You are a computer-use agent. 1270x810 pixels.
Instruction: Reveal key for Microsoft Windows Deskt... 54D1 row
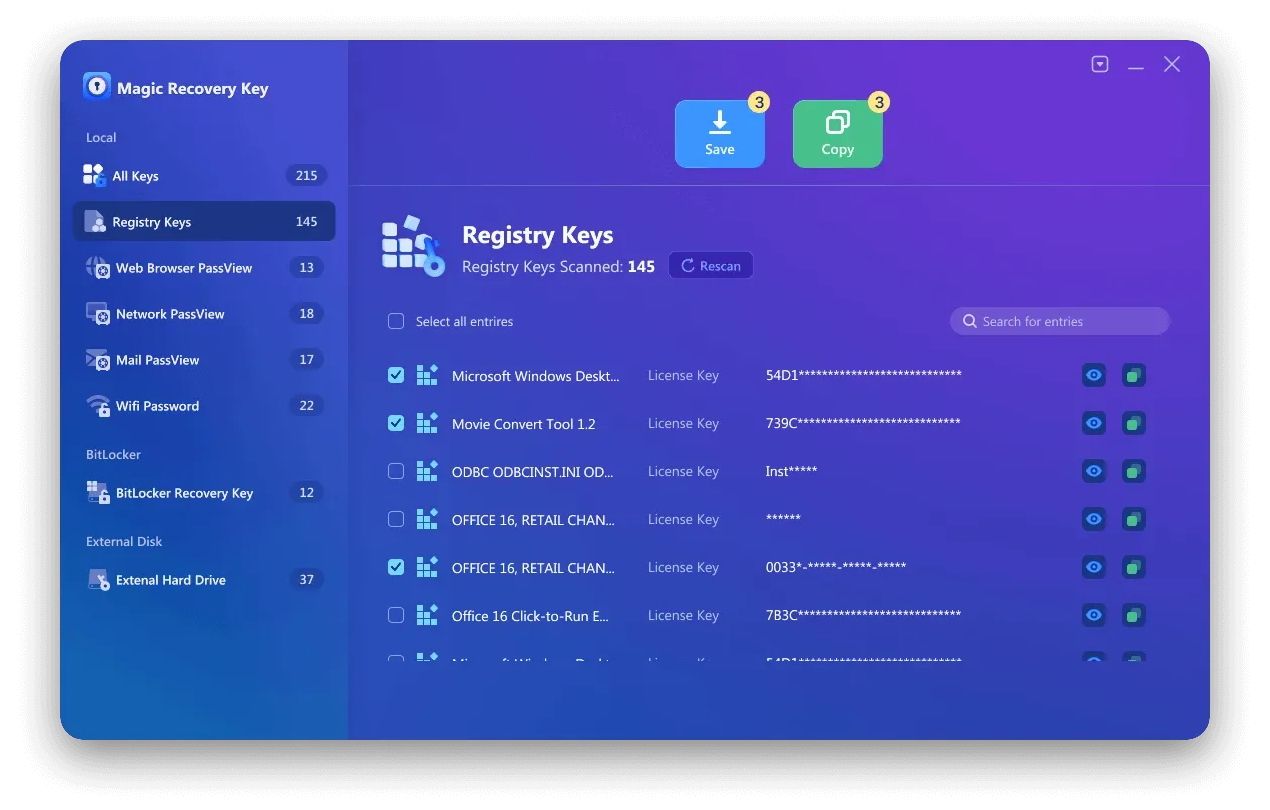pyautogui.click(x=1094, y=375)
